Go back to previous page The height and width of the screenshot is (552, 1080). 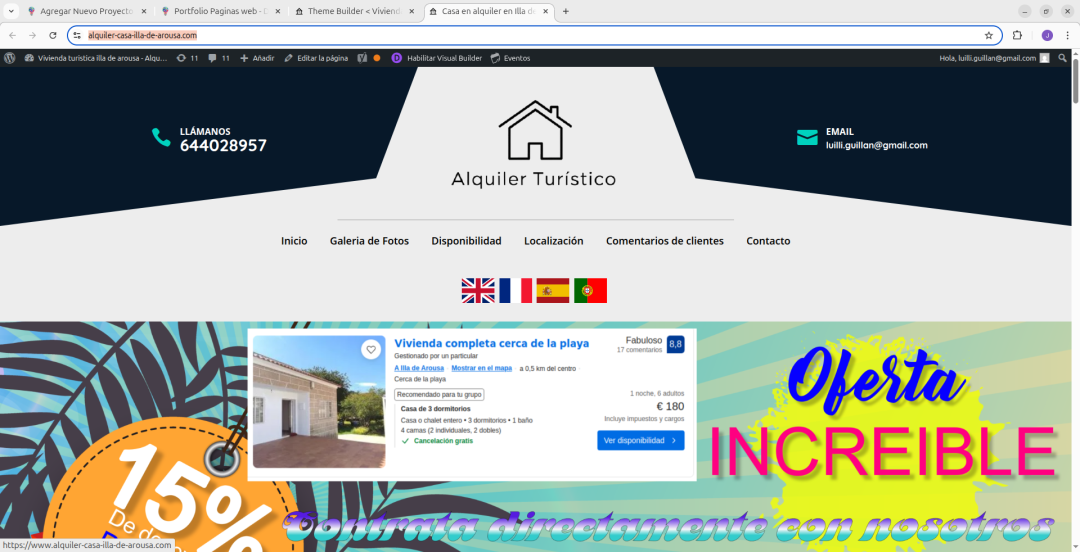pyautogui.click(x=12, y=35)
